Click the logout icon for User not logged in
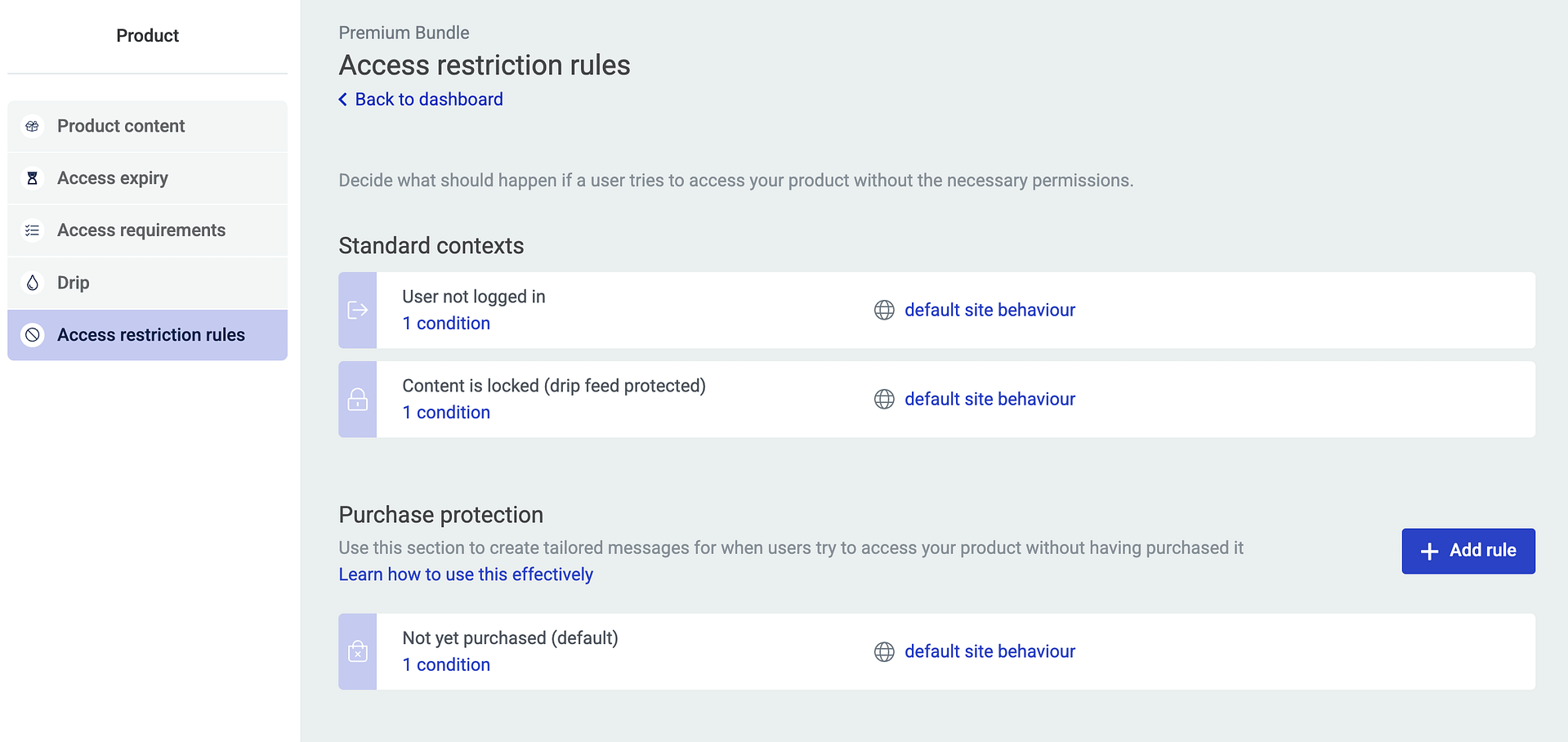Screen dimensions: 1568x742 (x=357, y=310)
